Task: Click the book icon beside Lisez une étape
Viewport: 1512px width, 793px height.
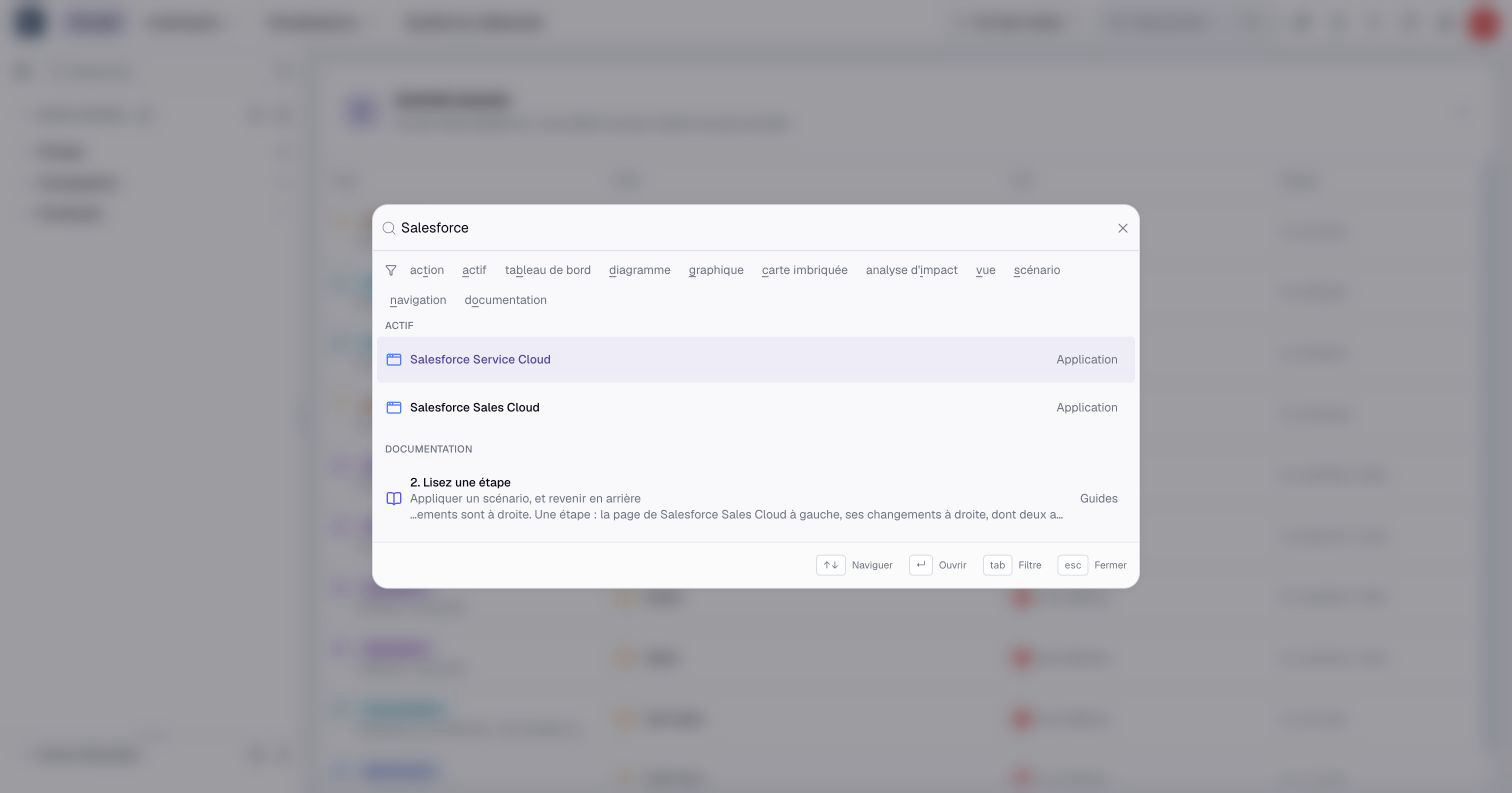Action: pos(394,499)
